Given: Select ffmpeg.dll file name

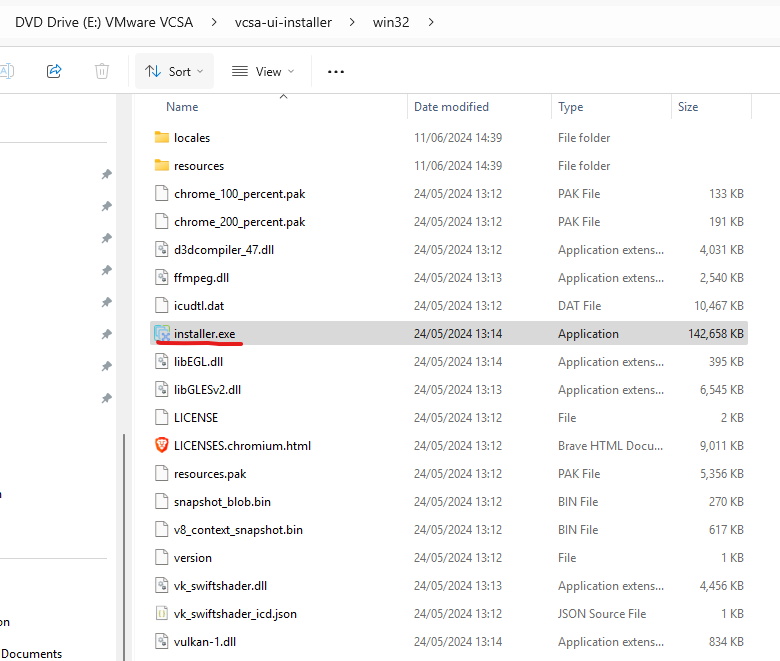Looking at the screenshot, I should coord(201,278).
